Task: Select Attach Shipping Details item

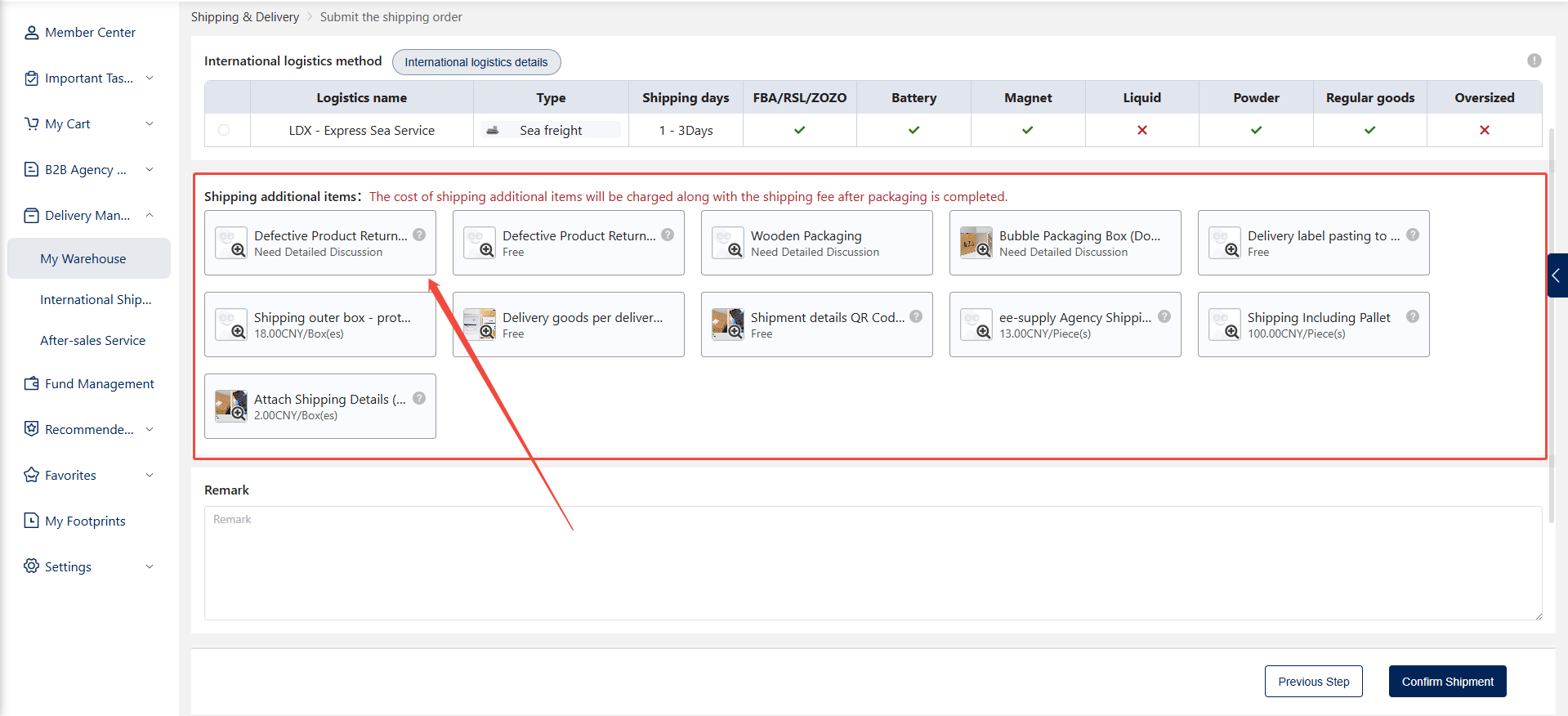Action: click(319, 406)
